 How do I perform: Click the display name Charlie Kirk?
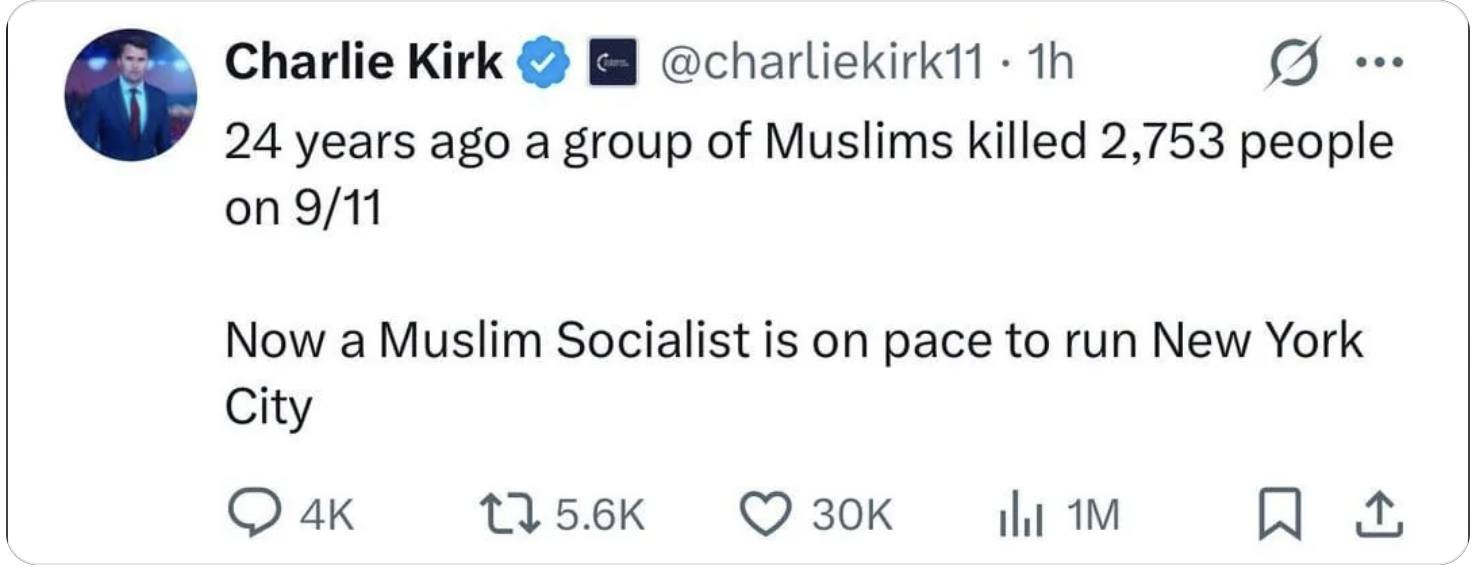click(364, 64)
